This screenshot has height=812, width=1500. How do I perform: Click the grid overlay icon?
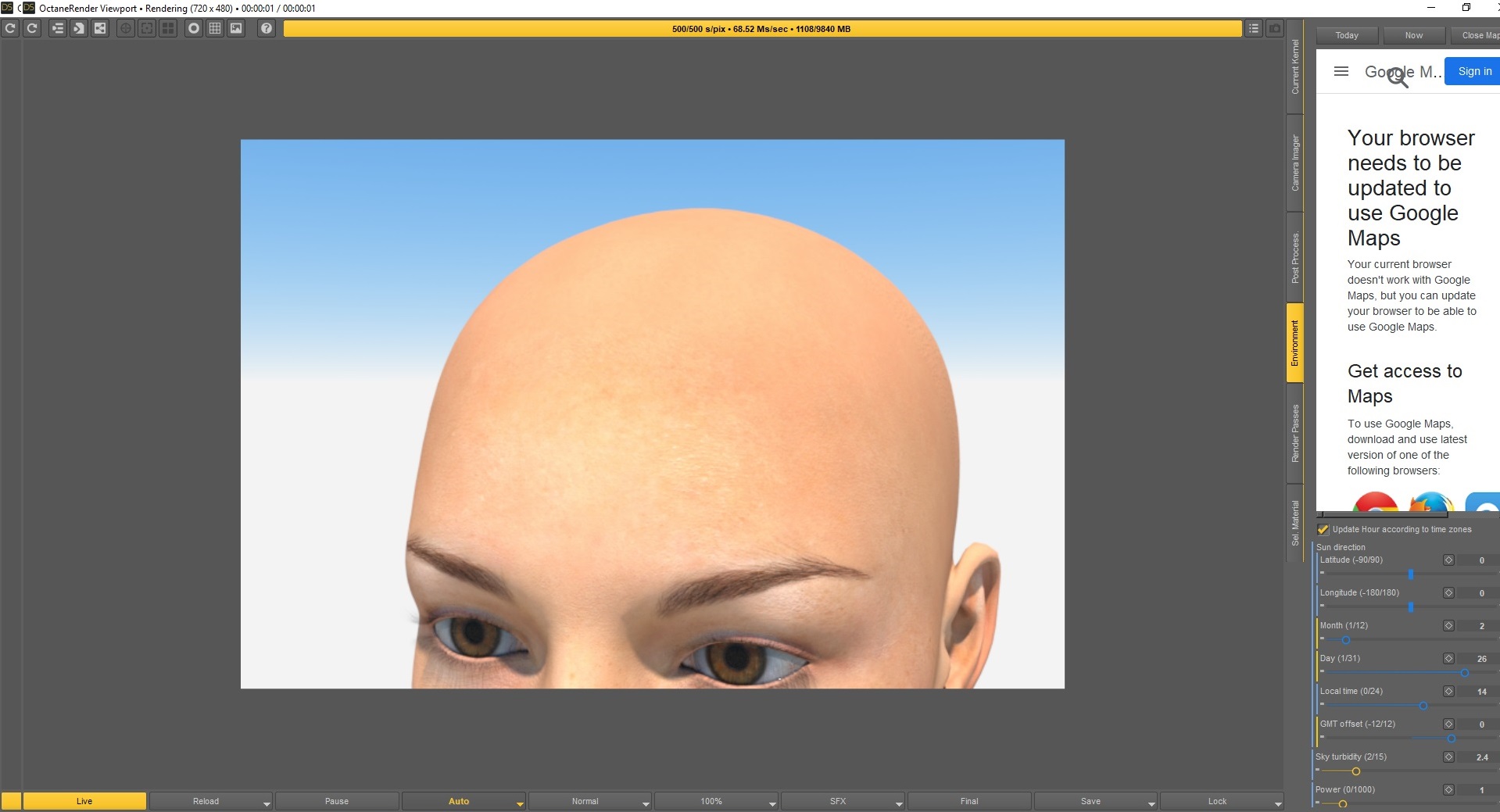(215, 28)
